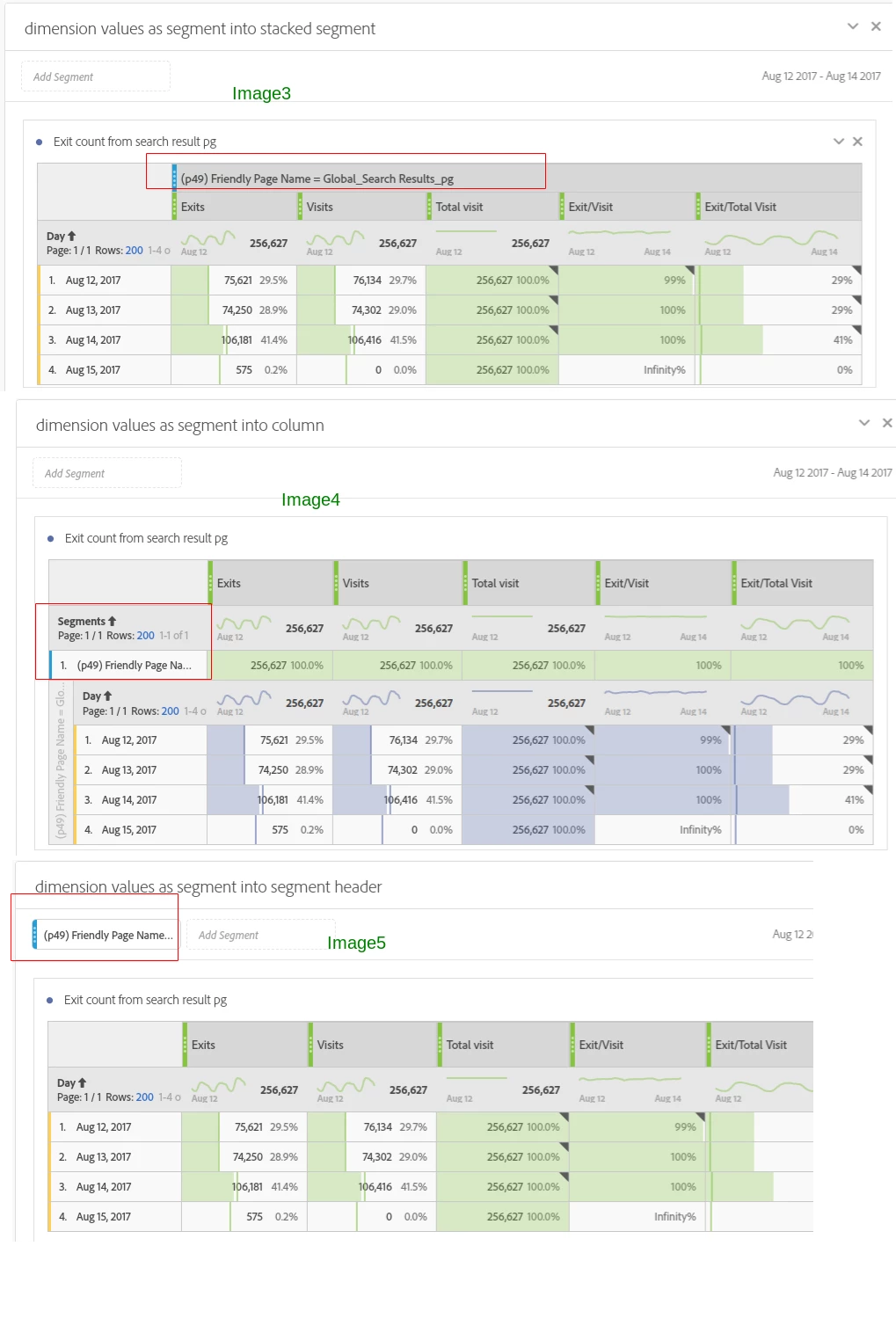
Task: Select Visits column header in first table
Action: pos(362,207)
